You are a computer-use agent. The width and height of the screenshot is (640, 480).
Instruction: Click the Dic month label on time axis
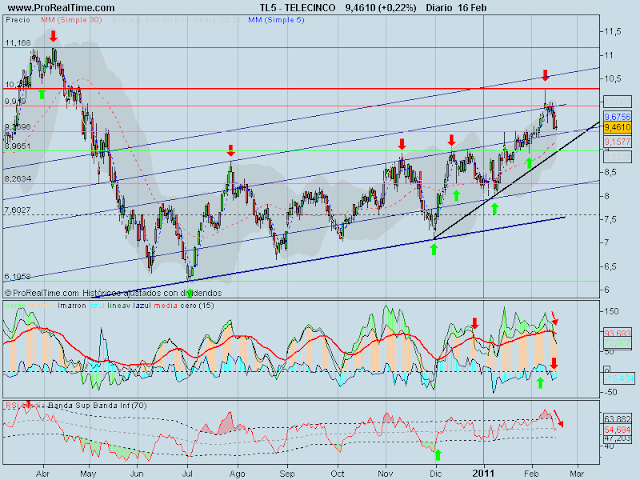pos(436,474)
